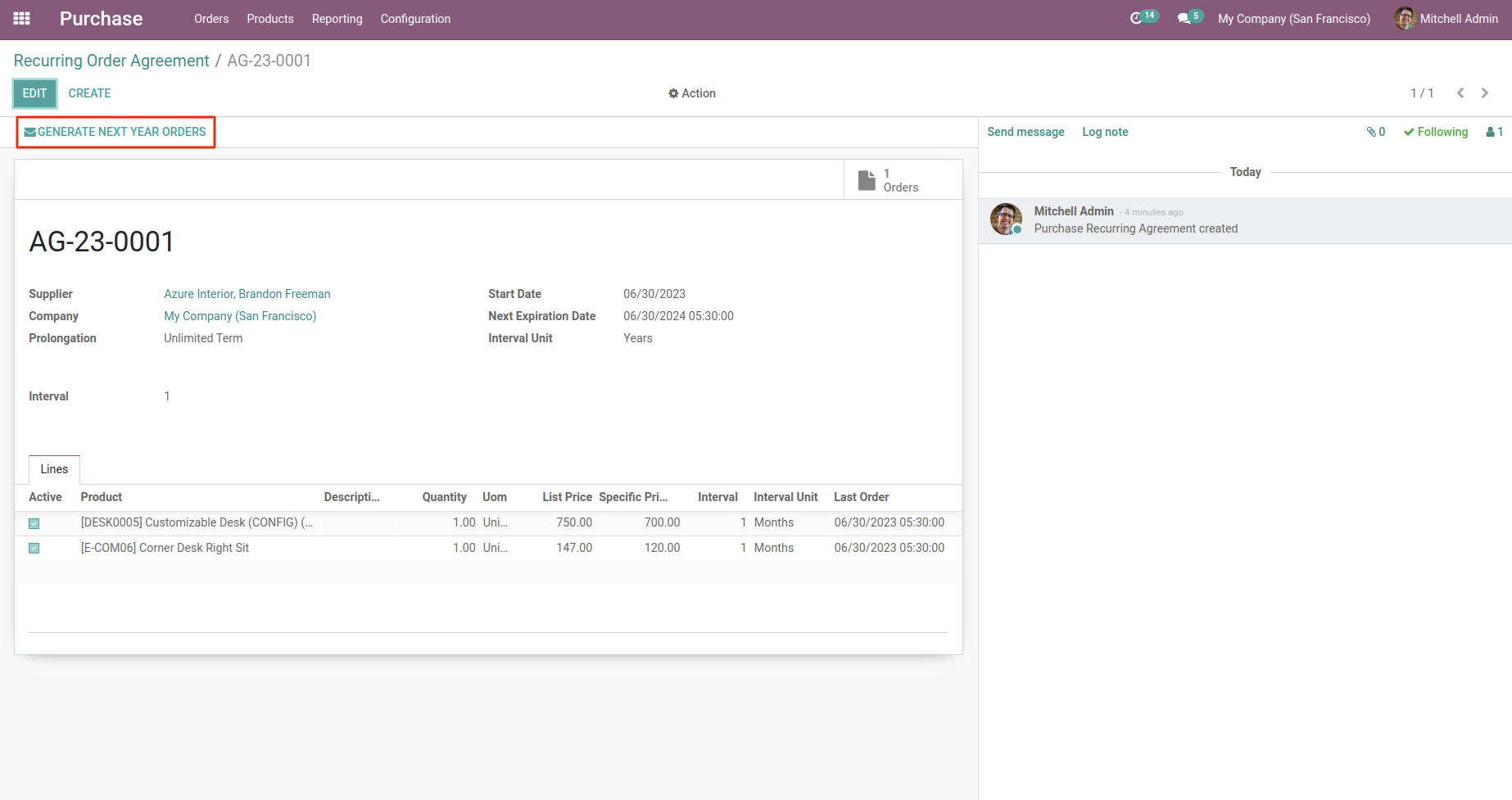Screen dimensions: 1512x800
Task: Open the 1 Orders stat button
Action: coord(903,180)
